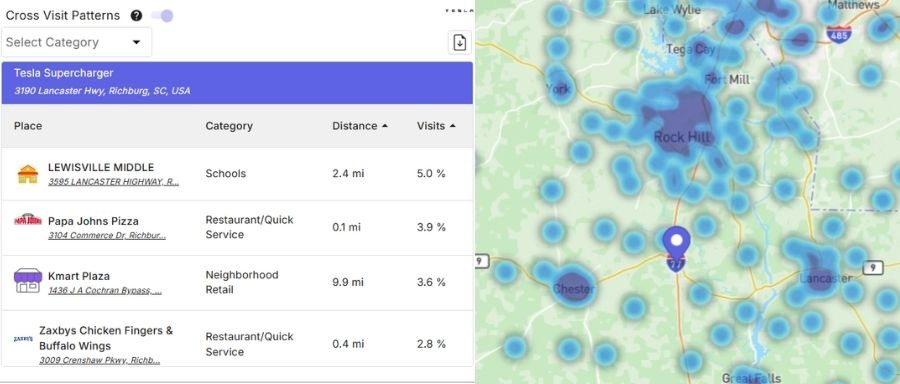Open the Select Category dropdown
900x384 pixels.
[x=76, y=42]
